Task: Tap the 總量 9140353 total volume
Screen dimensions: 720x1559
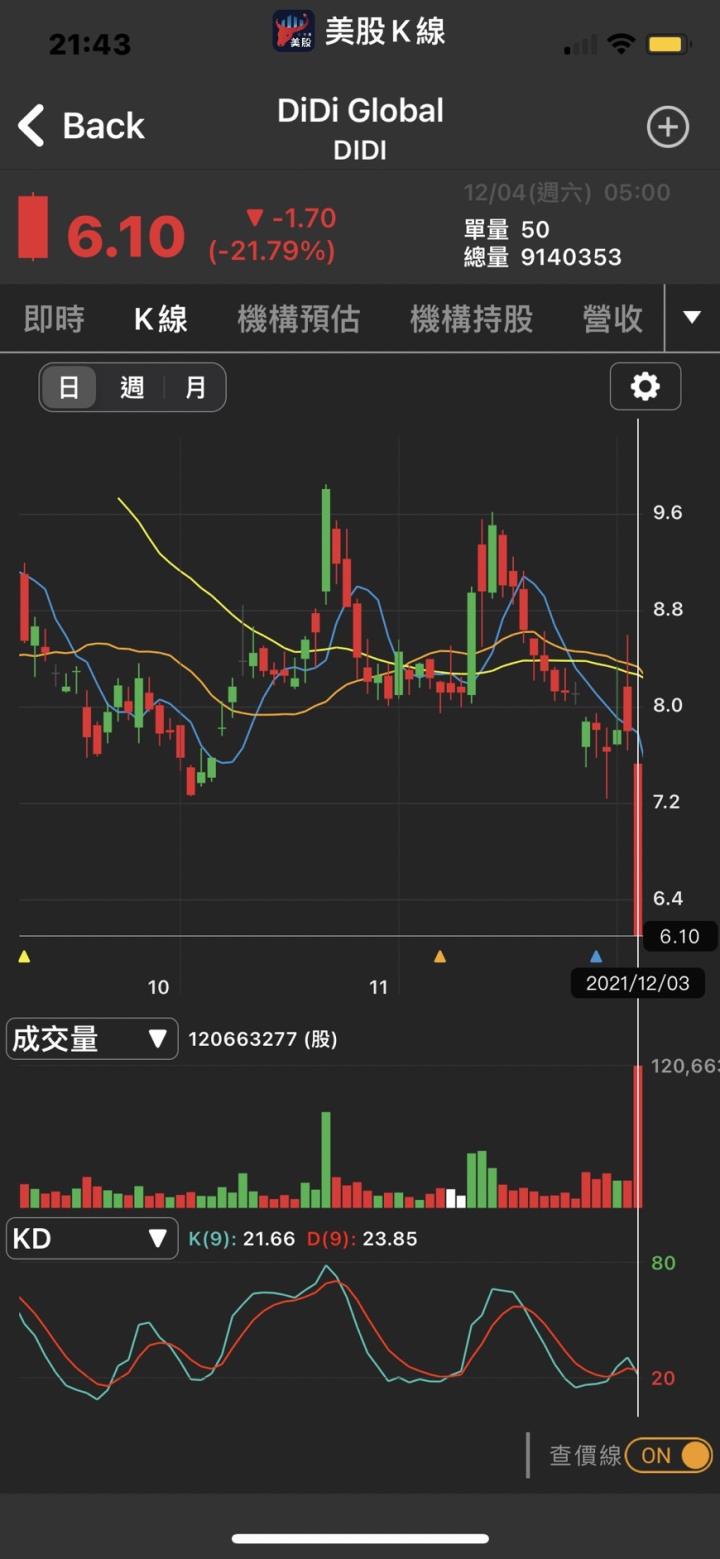Action: (543, 258)
